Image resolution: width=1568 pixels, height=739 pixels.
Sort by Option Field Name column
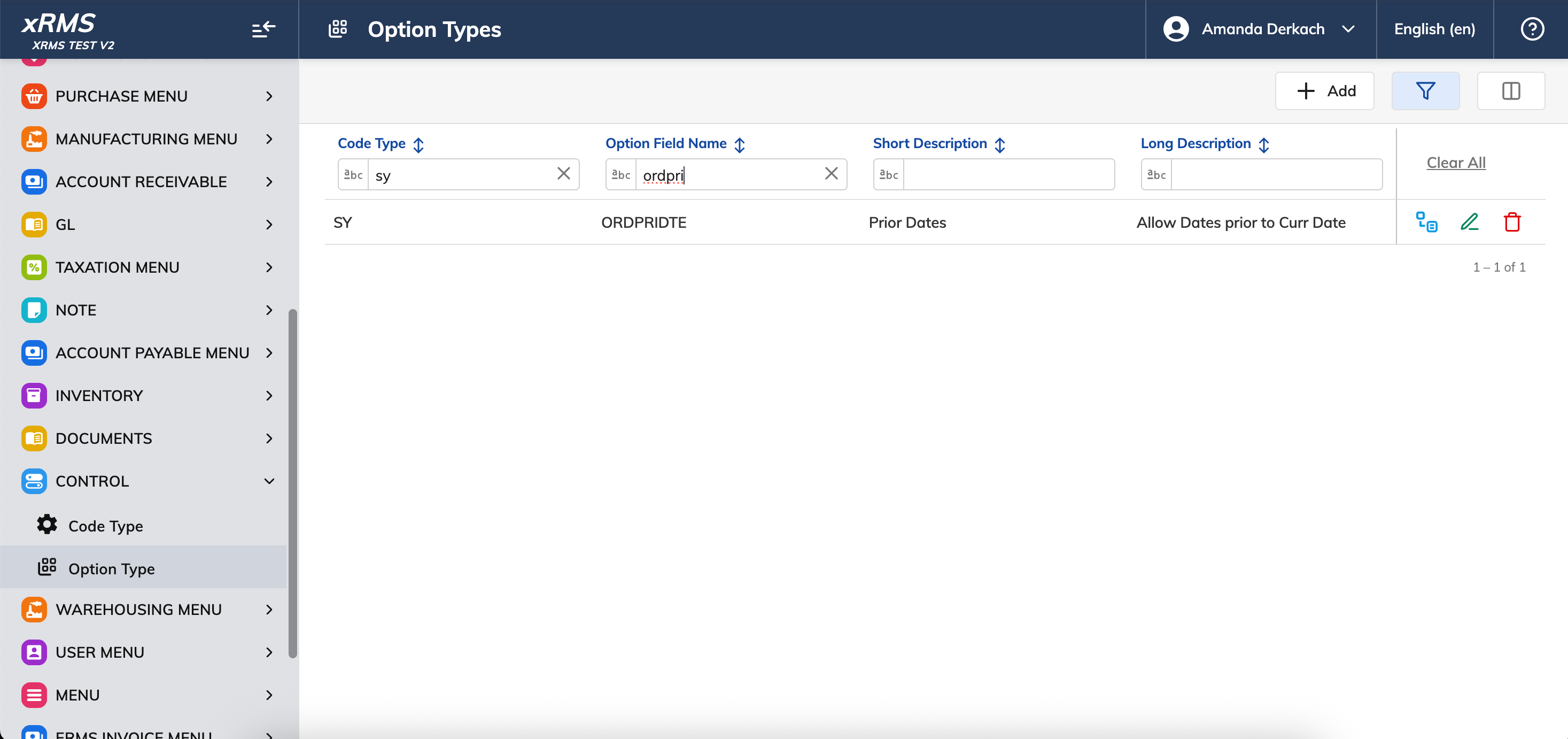tap(740, 144)
